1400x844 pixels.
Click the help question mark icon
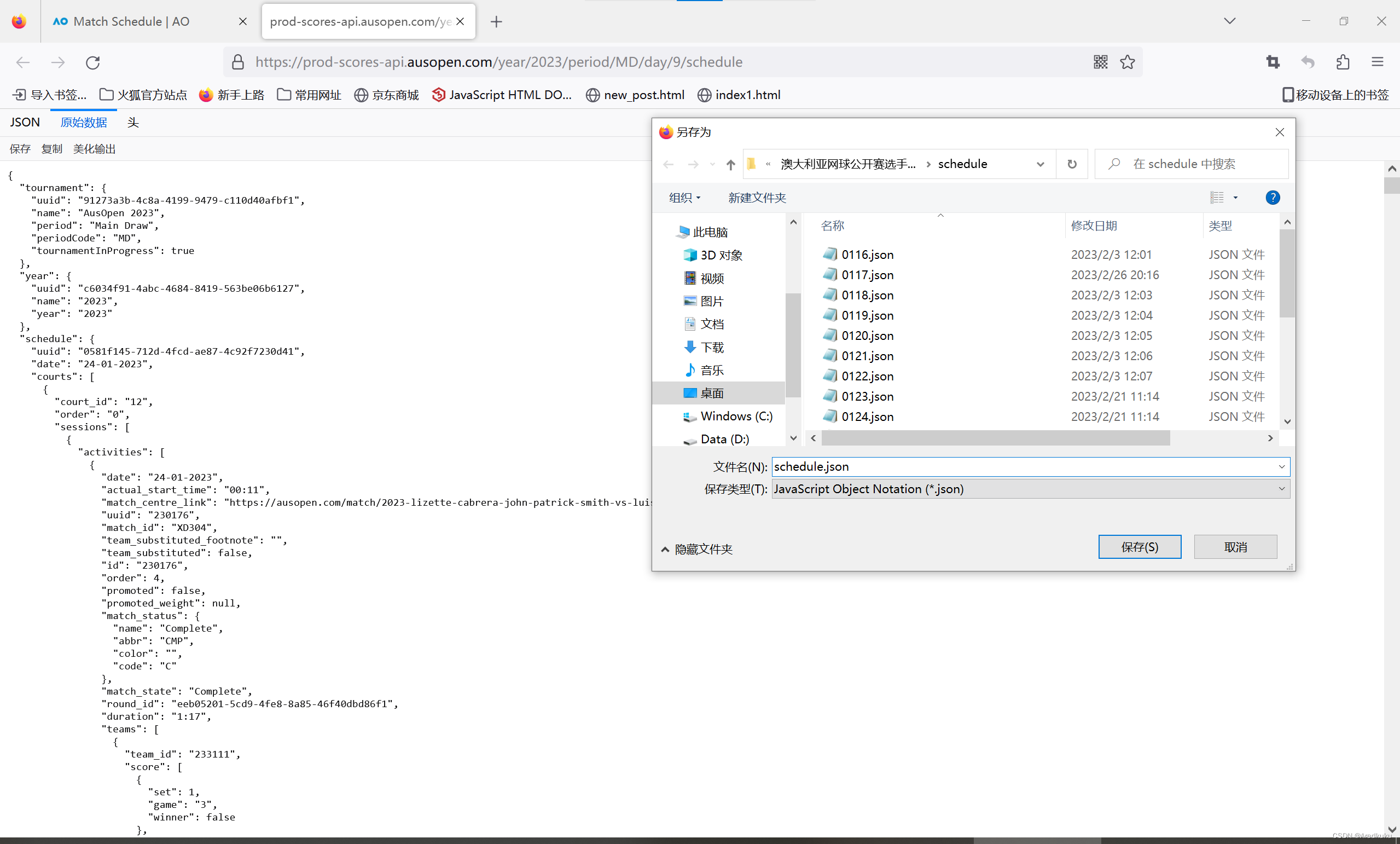coord(1272,197)
